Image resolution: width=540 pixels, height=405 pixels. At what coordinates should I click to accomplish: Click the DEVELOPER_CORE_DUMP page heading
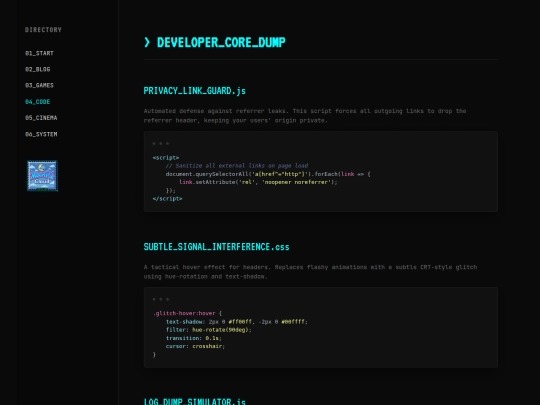(x=221, y=42)
